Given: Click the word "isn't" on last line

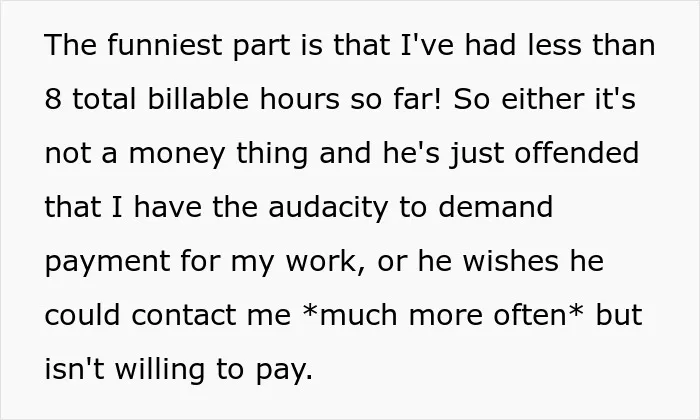Looking at the screenshot, I should click(x=75, y=369).
